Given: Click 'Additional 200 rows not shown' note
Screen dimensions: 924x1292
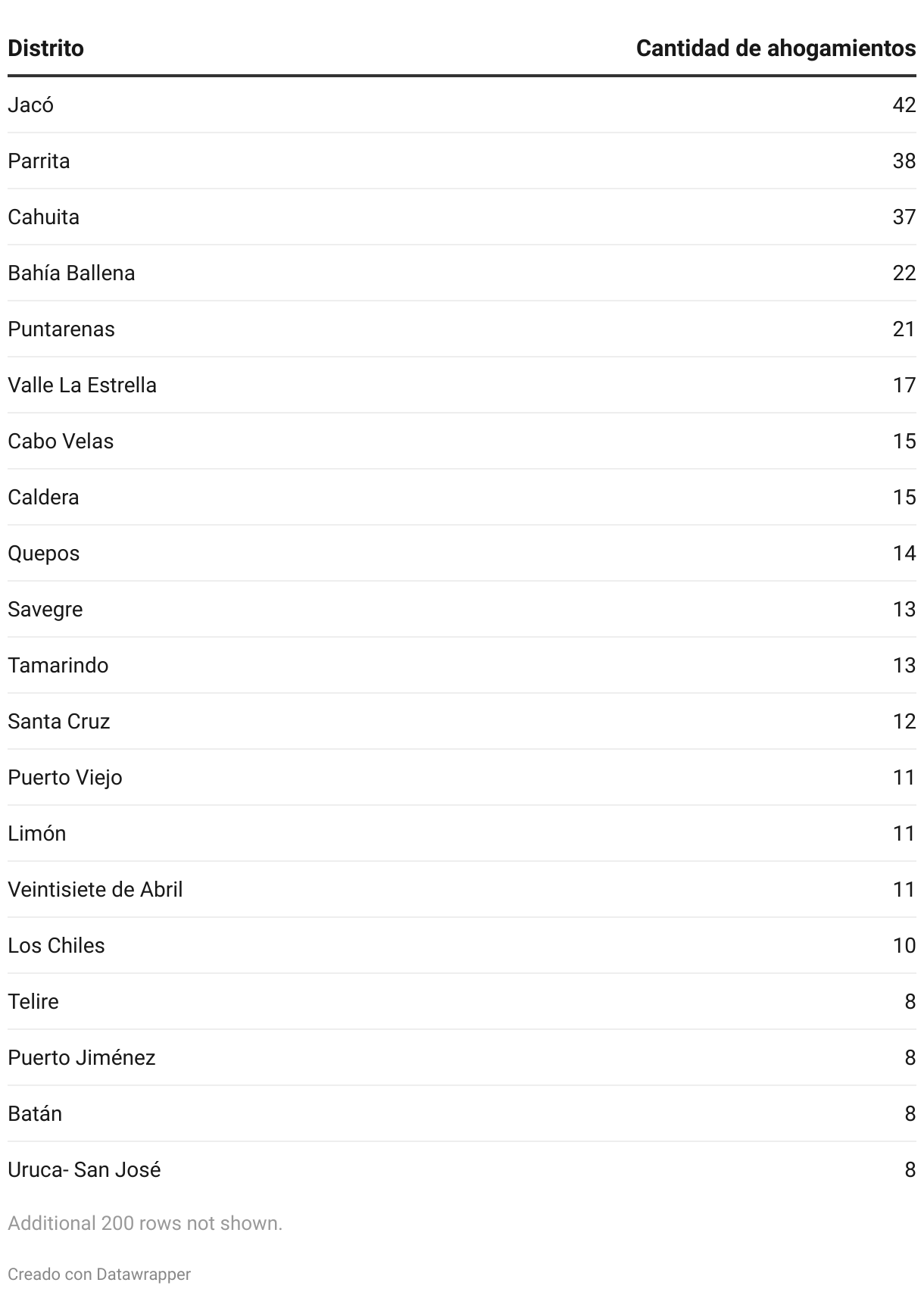Looking at the screenshot, I should click(145, 1223).
